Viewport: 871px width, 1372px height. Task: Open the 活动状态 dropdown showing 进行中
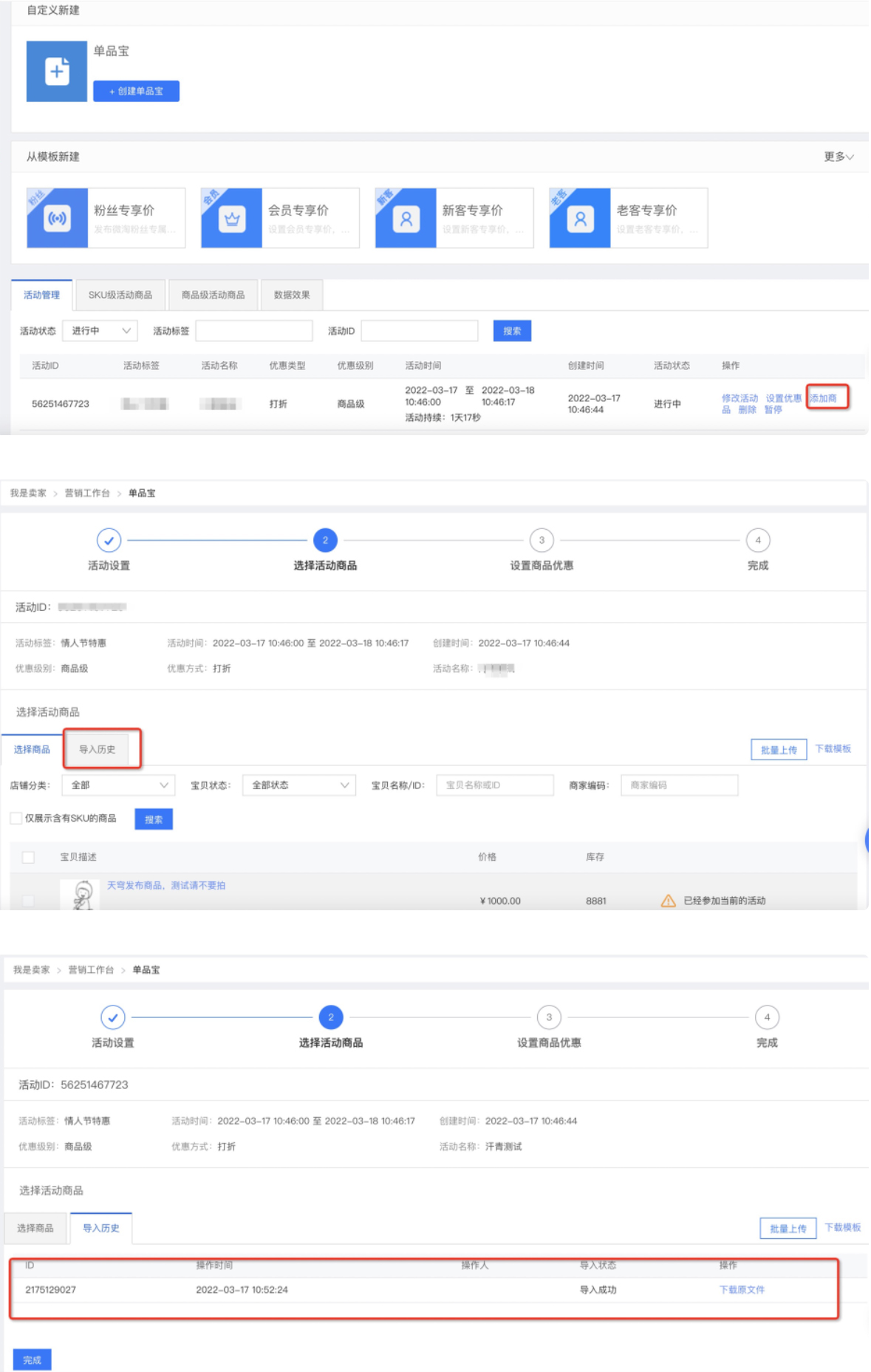pyautogui.click(x=100, y=331)
